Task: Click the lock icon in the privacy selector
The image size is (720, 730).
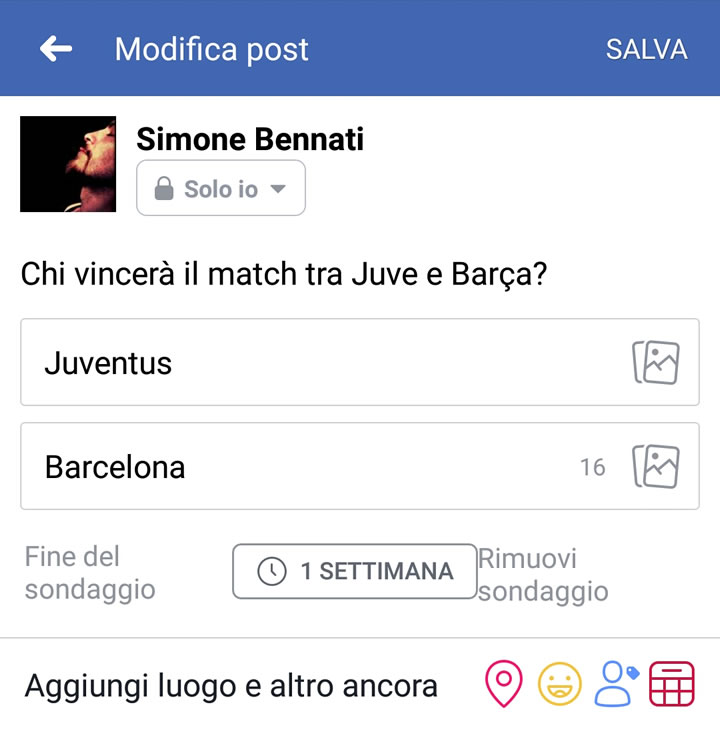Action: pyautogui.click(x=164, y=189)
